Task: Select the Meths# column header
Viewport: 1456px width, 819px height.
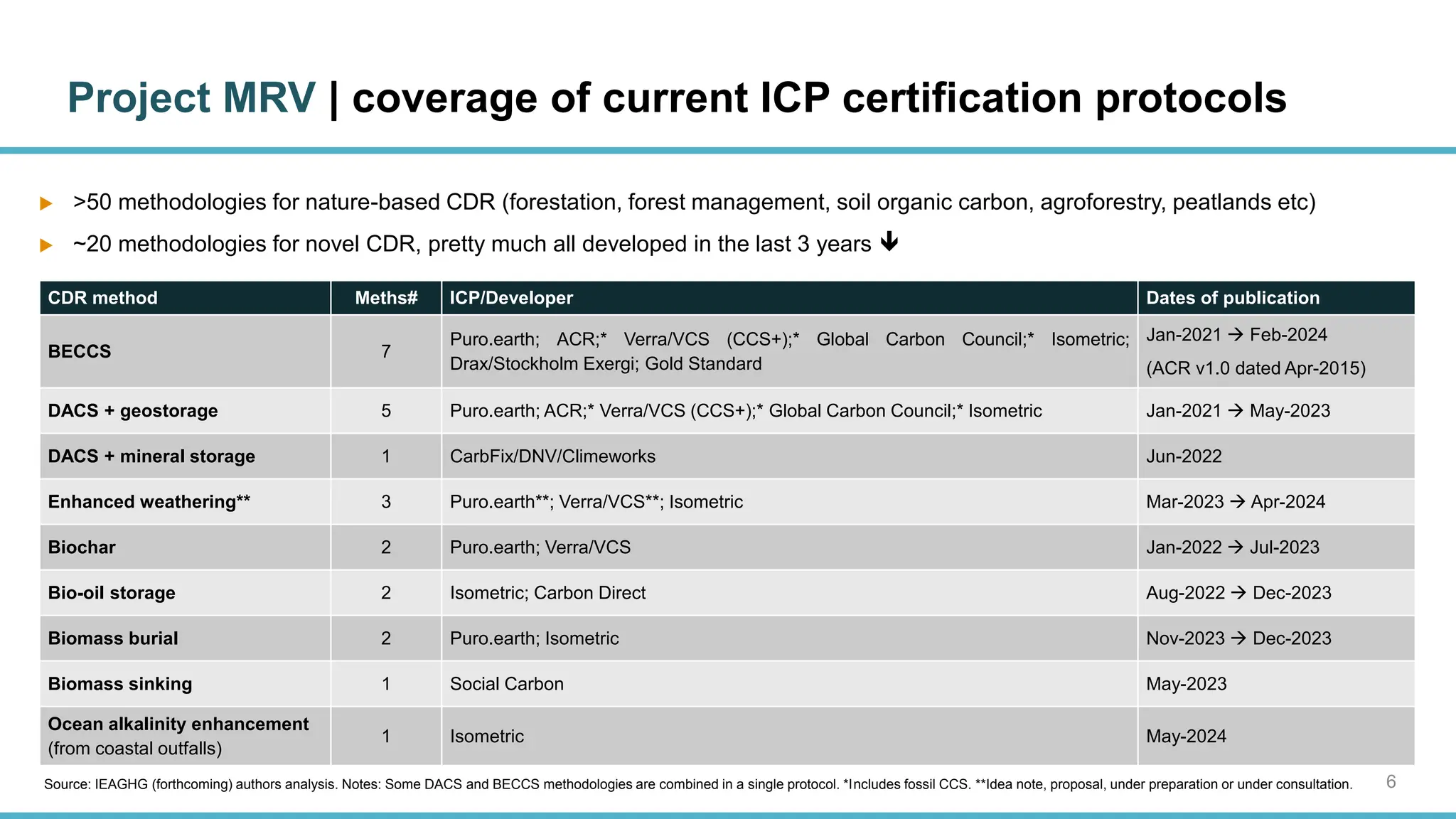Action: [386, 298]
